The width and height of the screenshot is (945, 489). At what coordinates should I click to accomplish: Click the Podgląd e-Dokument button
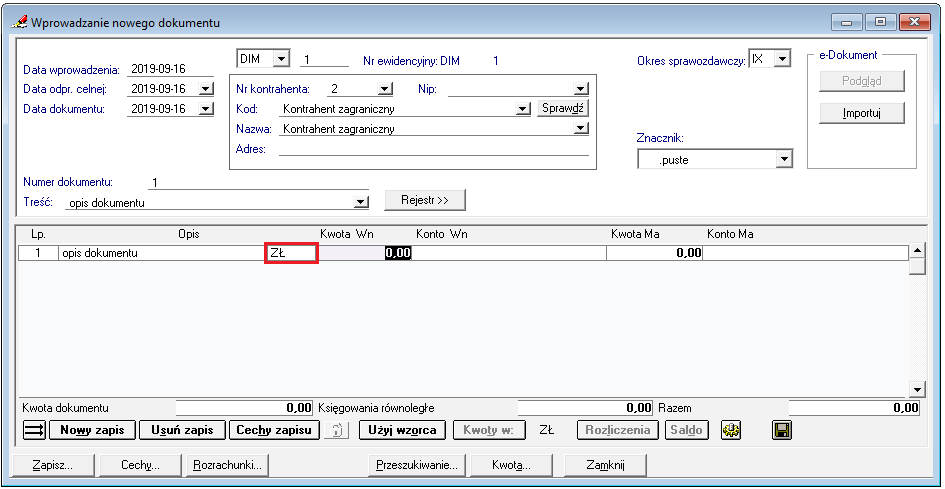click(x=862, y=81)
